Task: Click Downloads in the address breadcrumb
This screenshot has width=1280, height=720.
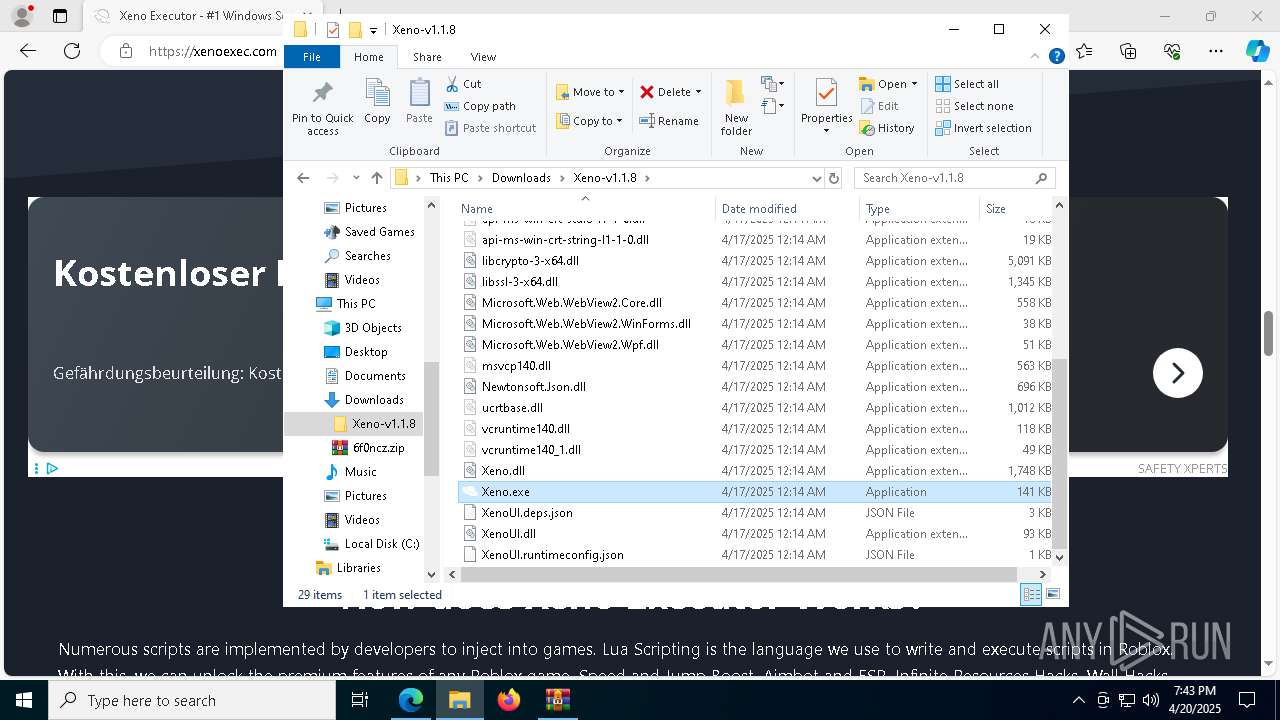Action: click(521, 178)
